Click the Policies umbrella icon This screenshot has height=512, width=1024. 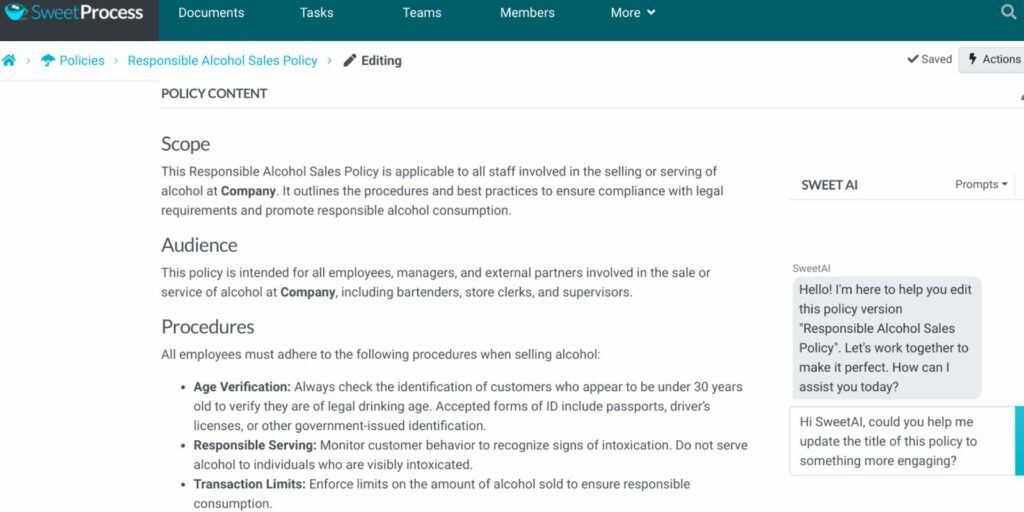48,61
